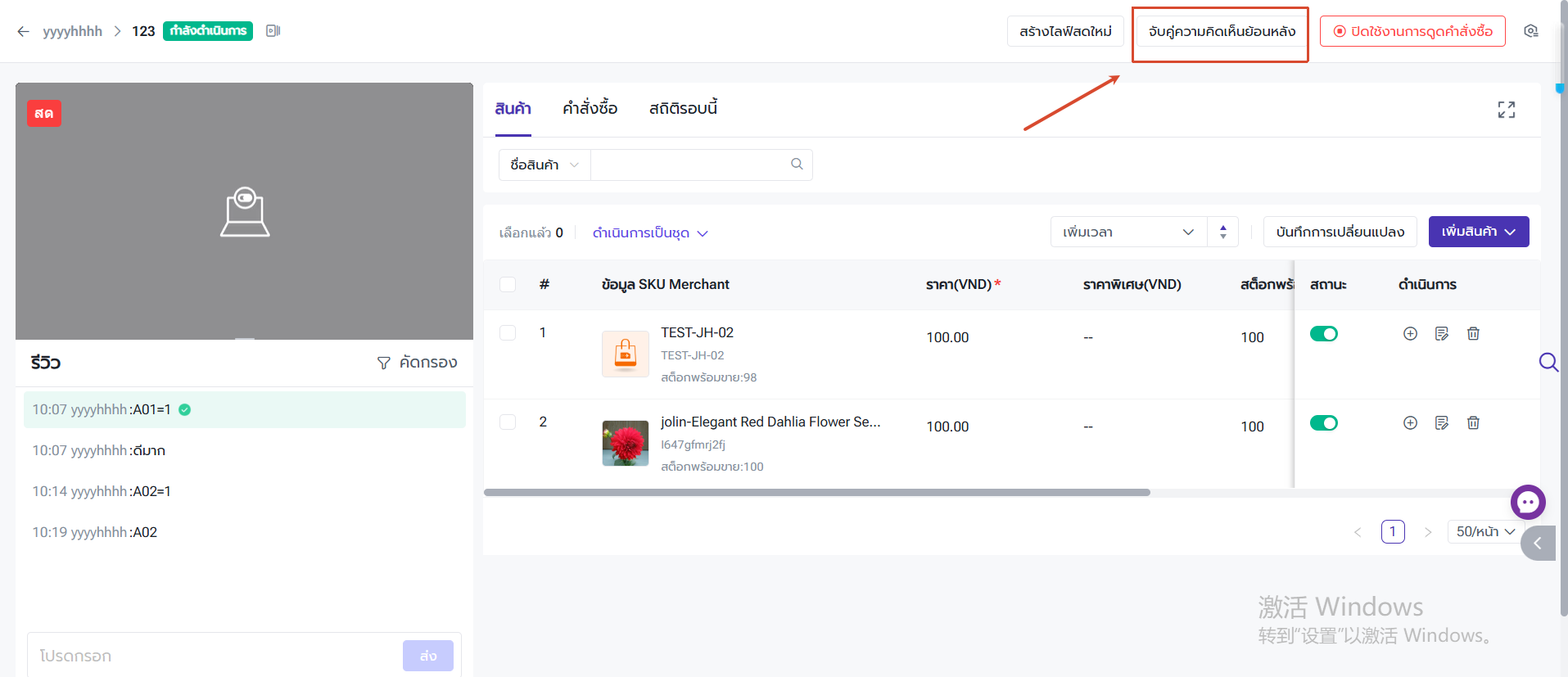This screenshot has width=1568, height=677.
Task: Tick the select-all checkbox in table header
Action: pos(508,284)
